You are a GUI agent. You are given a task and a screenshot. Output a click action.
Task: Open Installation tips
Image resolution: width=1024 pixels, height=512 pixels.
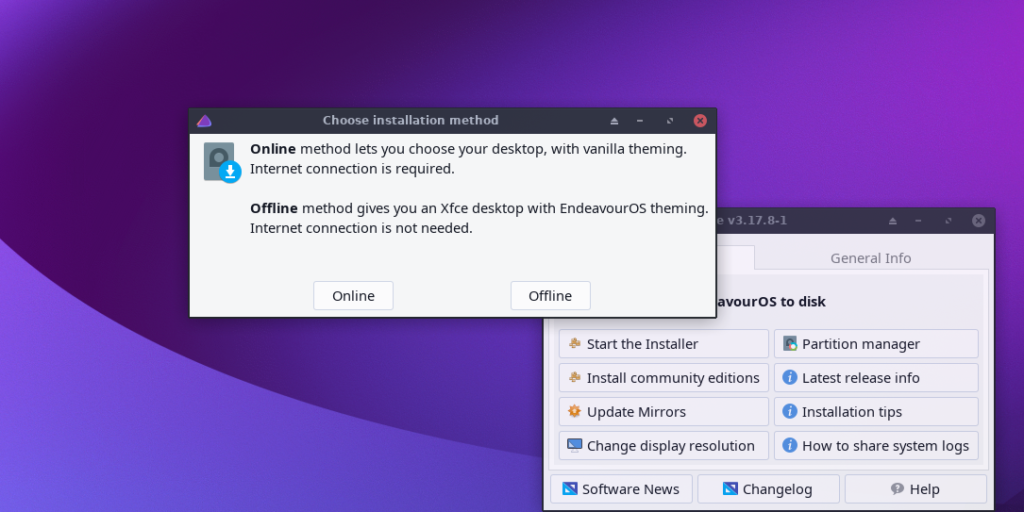tap(876, 411)
